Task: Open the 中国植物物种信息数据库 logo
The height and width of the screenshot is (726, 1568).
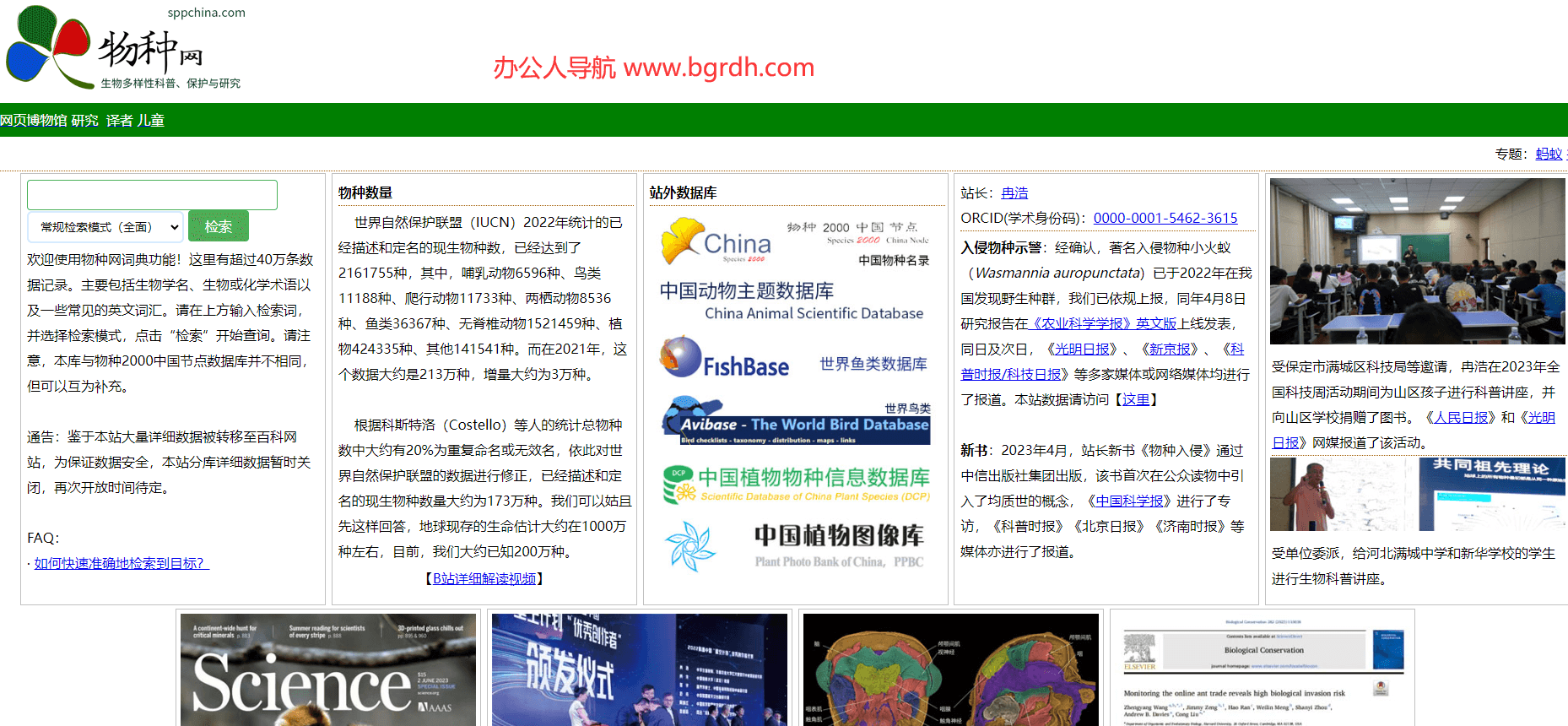Action: click(795, 484)
